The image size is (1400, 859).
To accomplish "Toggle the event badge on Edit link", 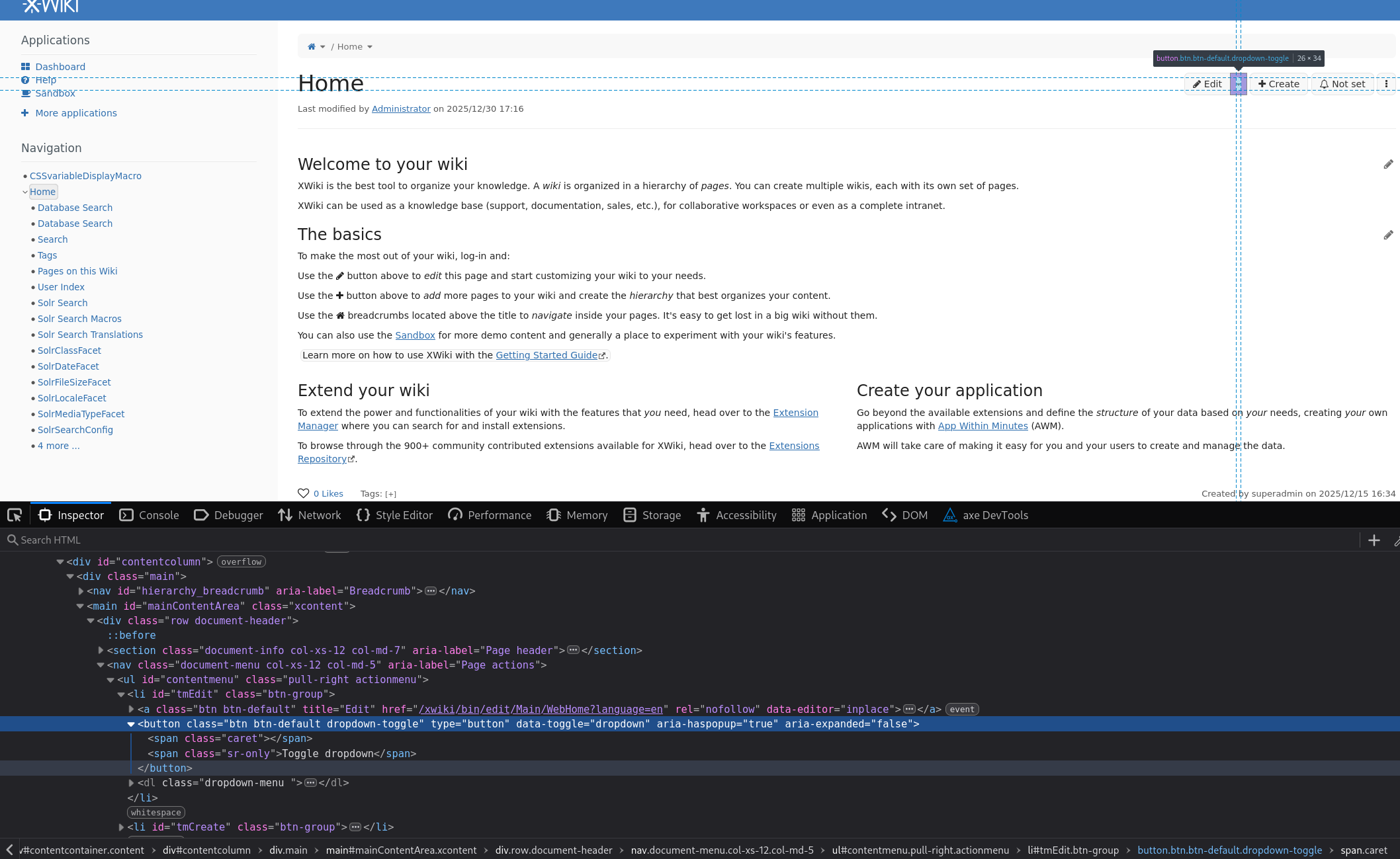I will pos(962,710).
